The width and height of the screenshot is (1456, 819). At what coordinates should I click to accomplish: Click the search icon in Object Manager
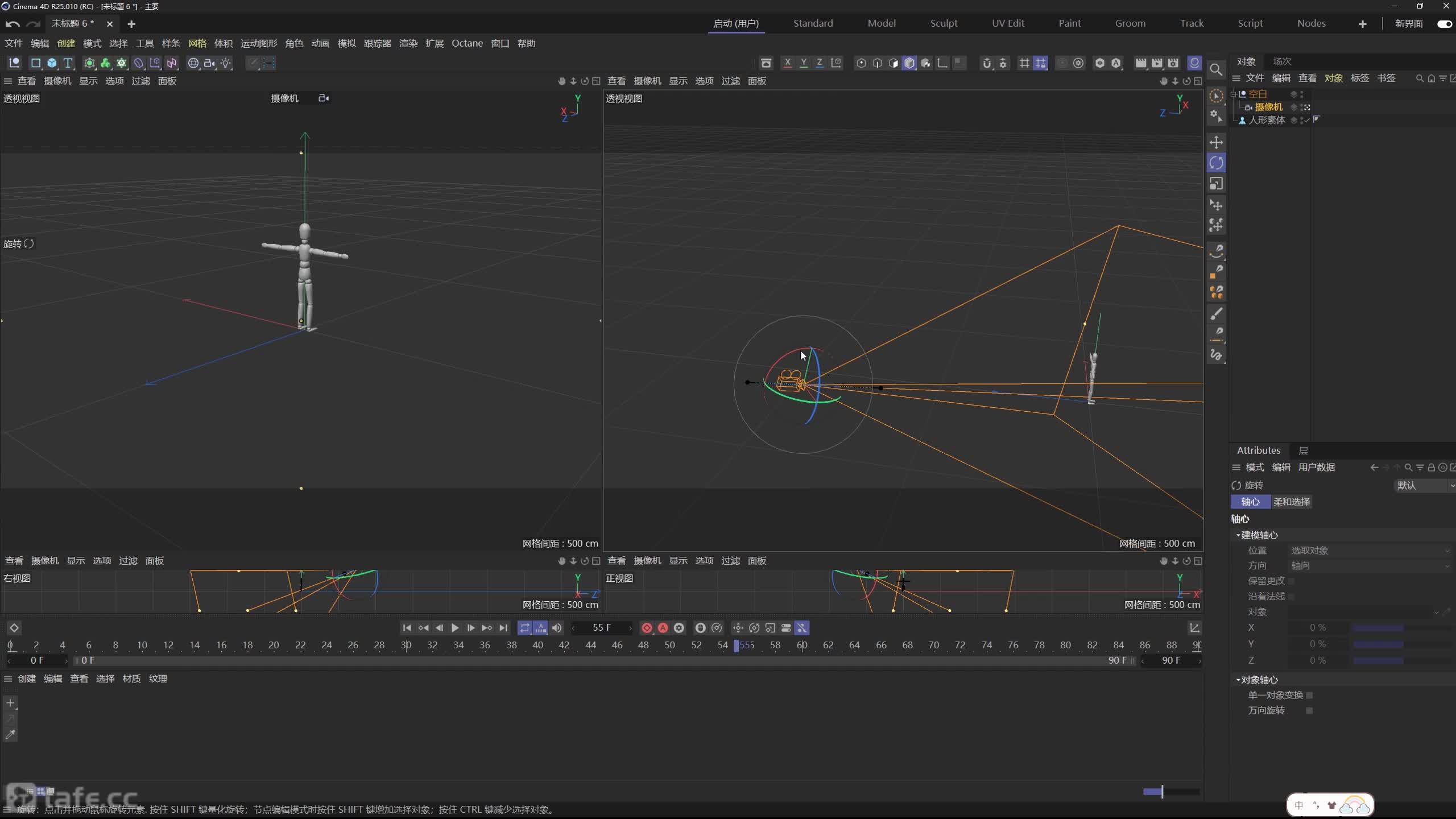(1420, 78)
